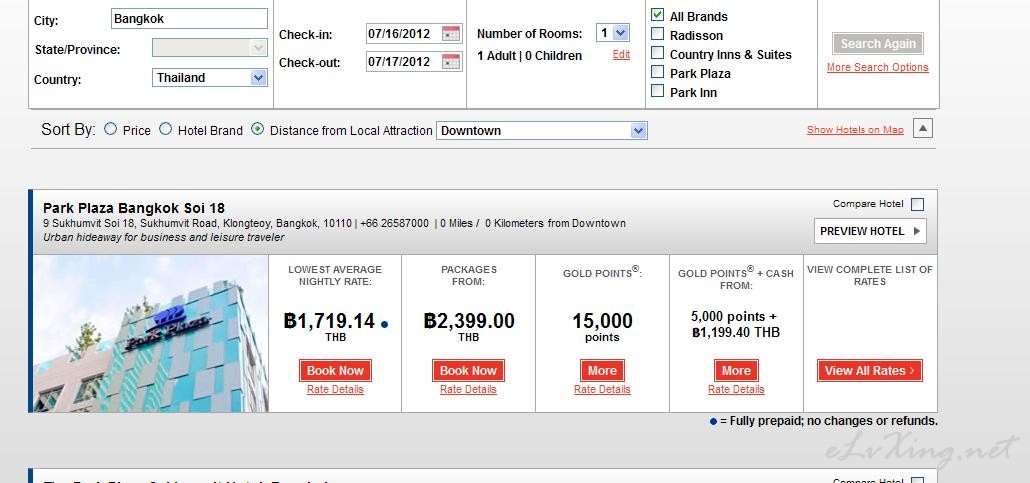
Task: Click the City field containing Bangkok
Action: coord(189,18)
